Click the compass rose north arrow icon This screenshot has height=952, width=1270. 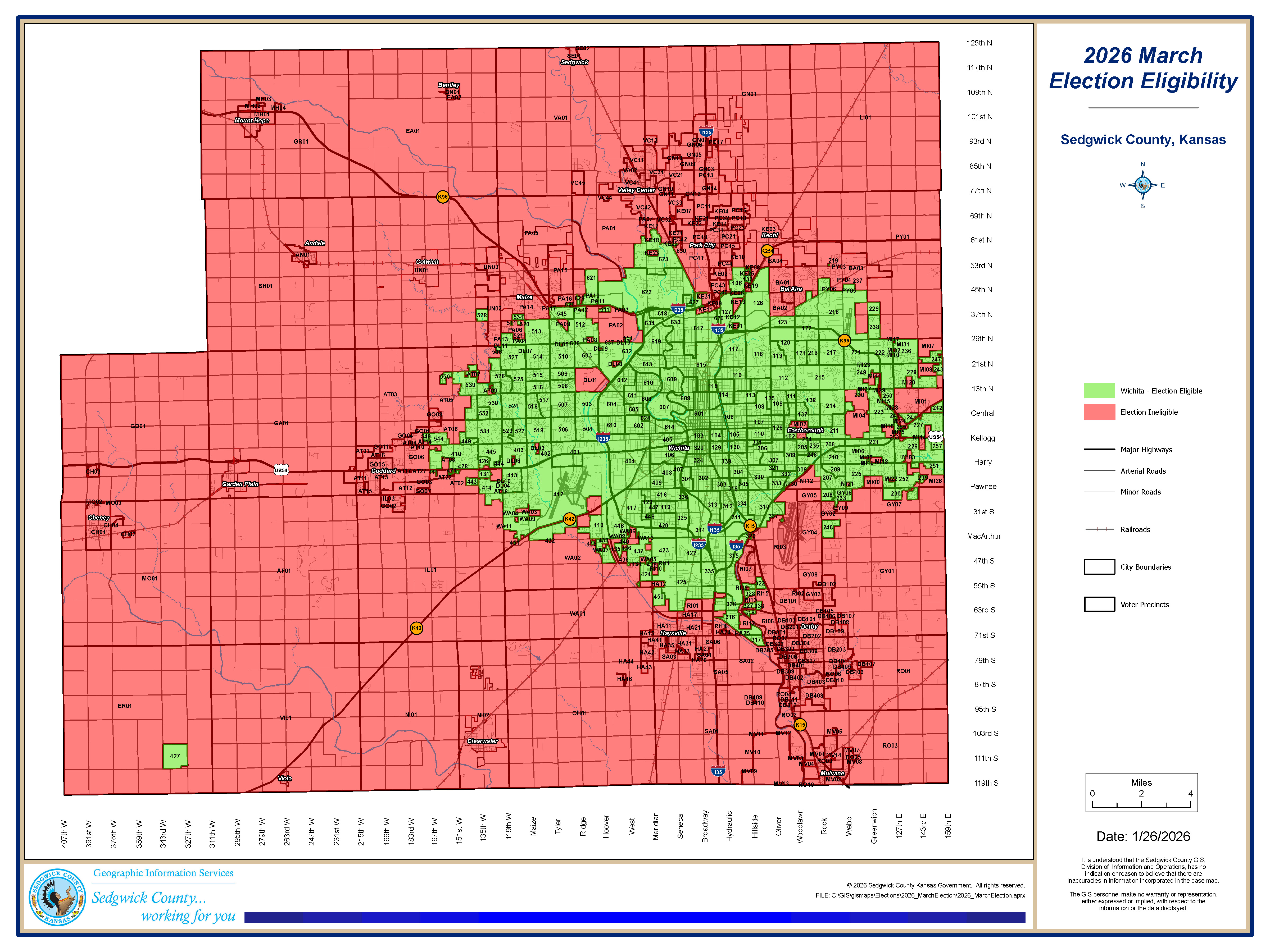(1142, 185)
